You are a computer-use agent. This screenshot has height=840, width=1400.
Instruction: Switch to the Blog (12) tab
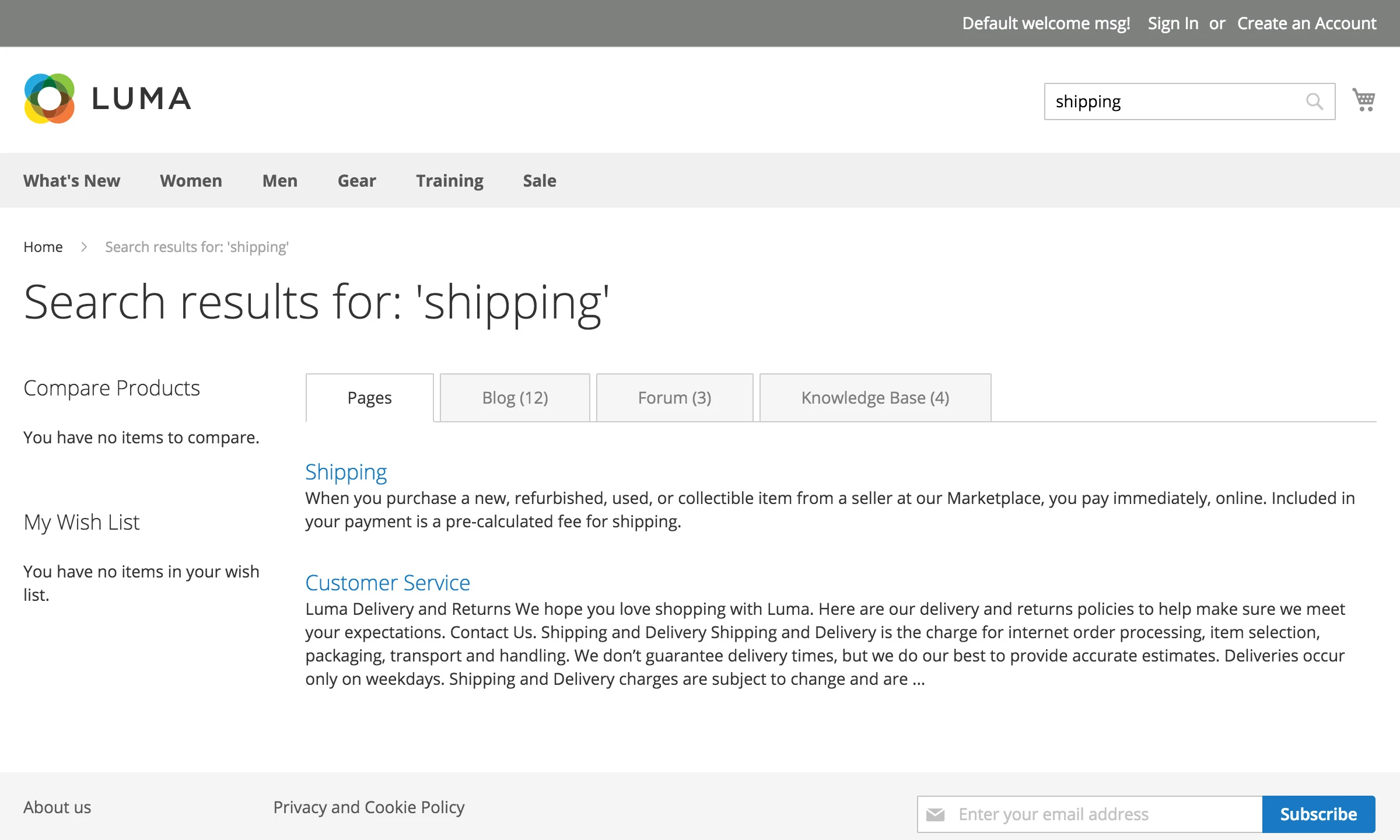pos(514,398)
